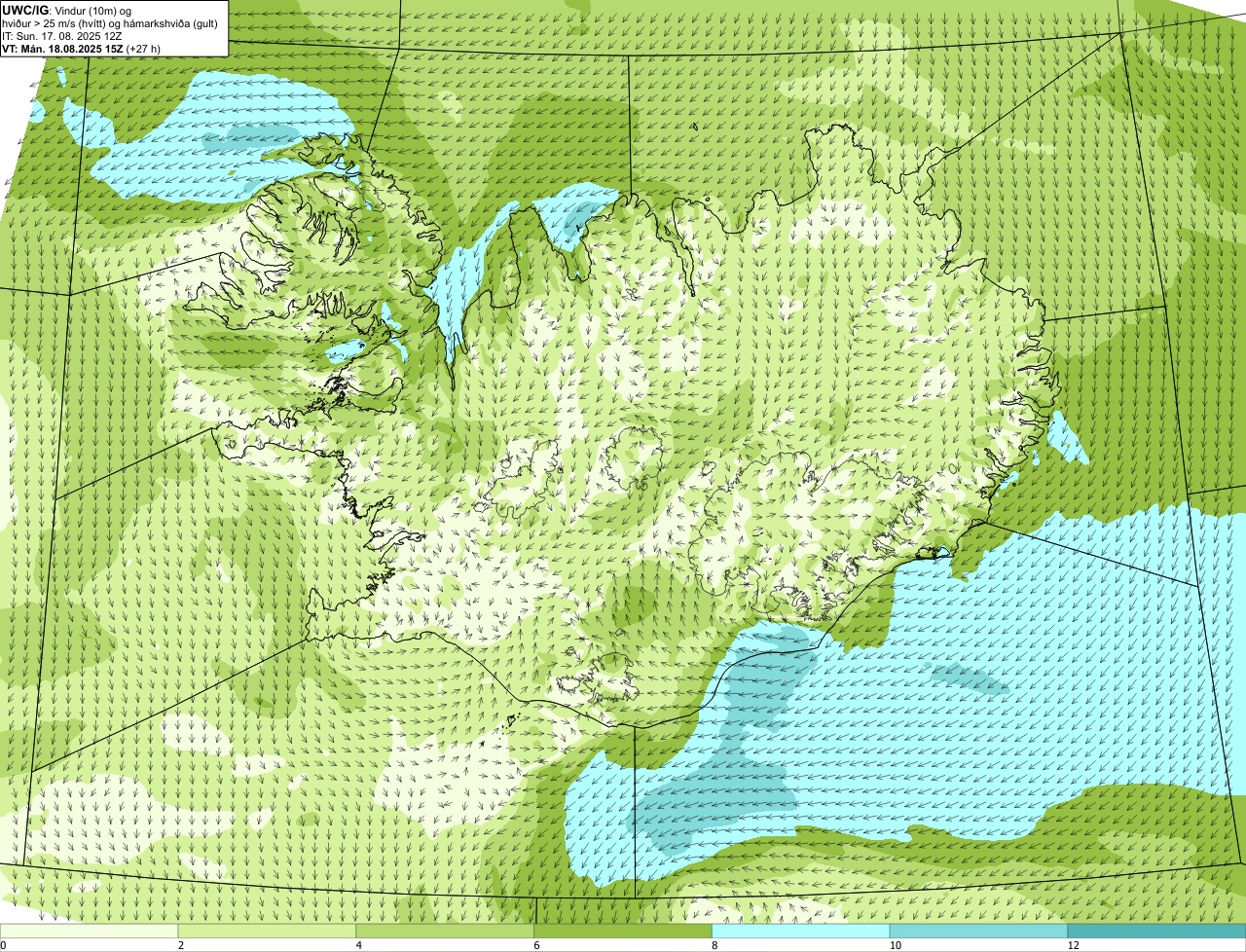The width and height of the screenshot is (1246, 952).
Task: Click the scale label "12"
Action: pos(1072,945)
